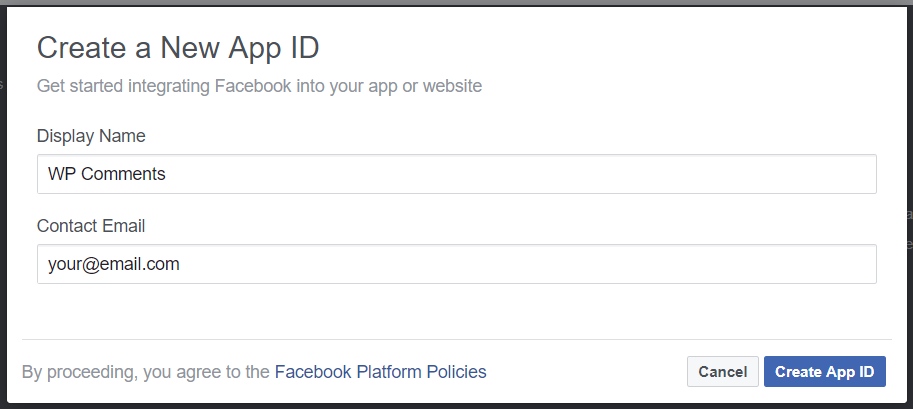913x409 pixels.
Task: Click blank space between email field and divider
Action: click(456, 311)
